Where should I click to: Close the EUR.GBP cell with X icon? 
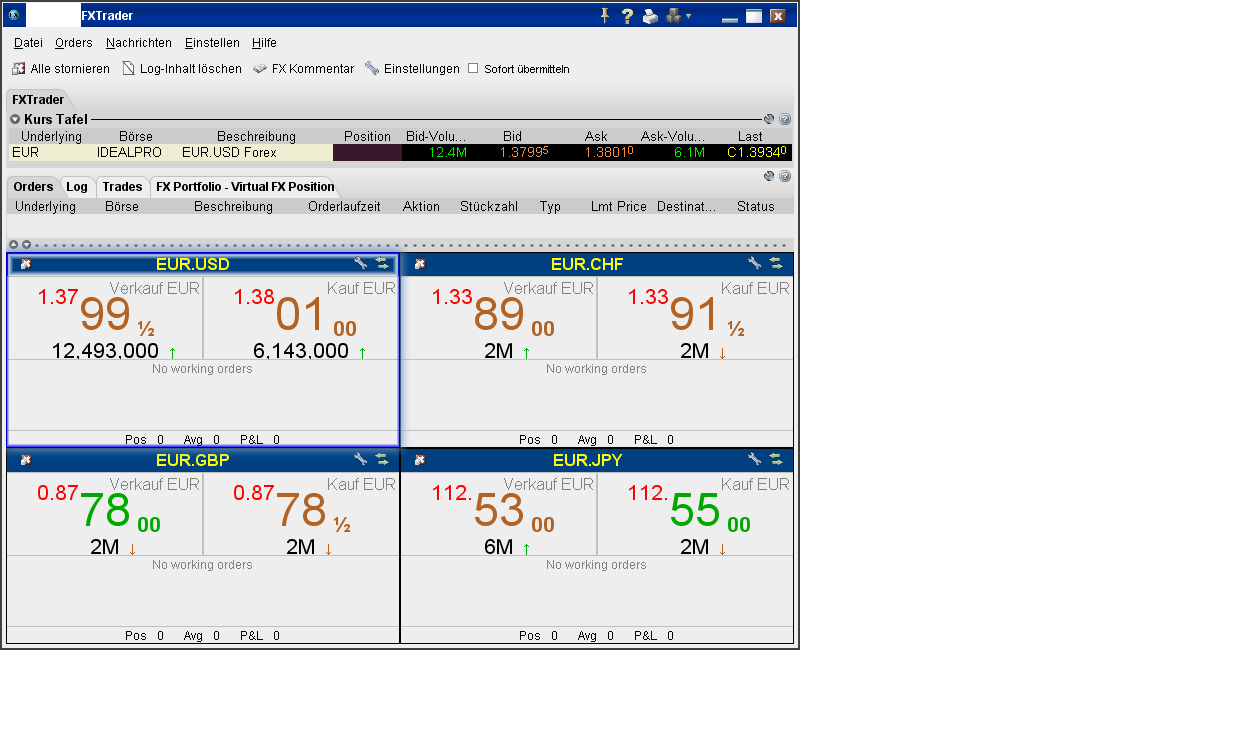(x=26, y=460)
